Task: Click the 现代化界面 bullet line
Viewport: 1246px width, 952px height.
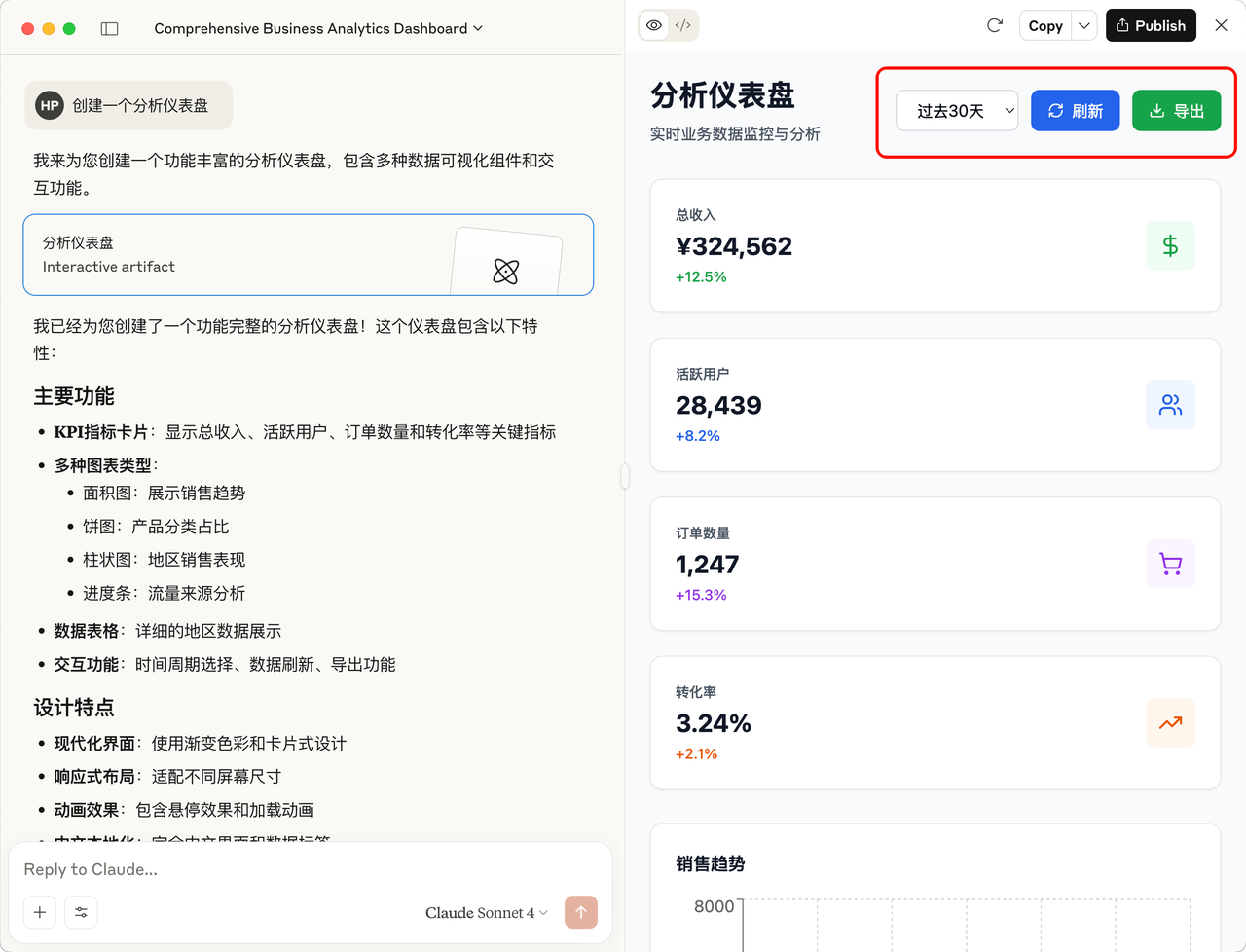Action: (x=201, y=744)
